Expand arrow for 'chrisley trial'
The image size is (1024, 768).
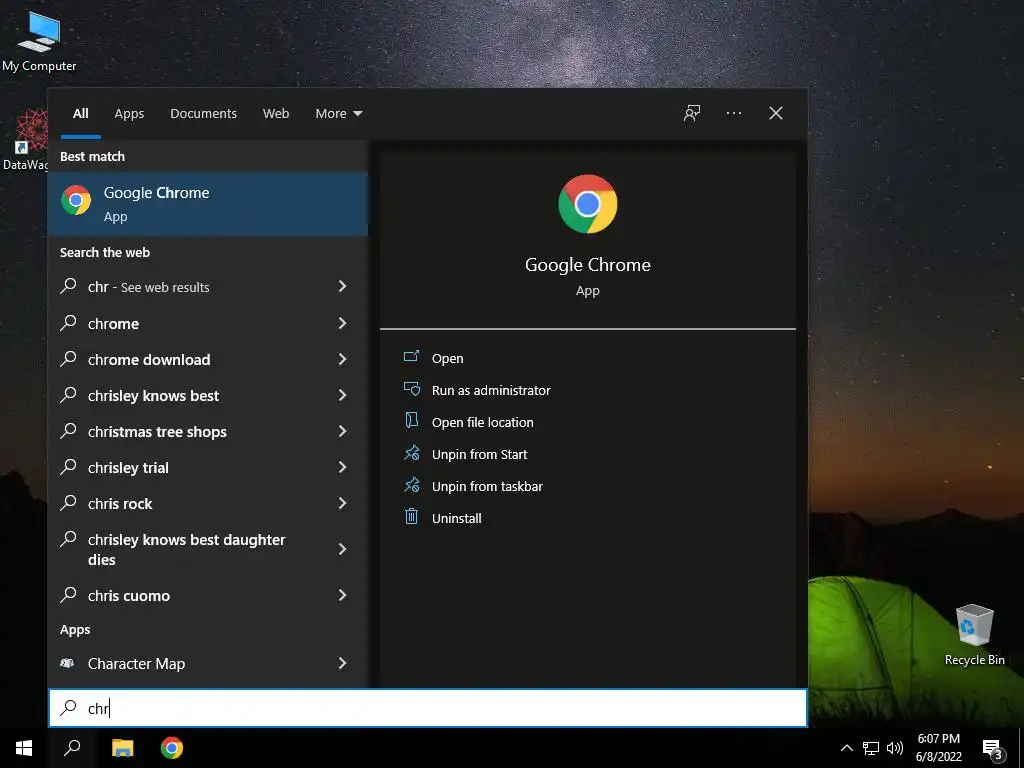click(342, 466)
